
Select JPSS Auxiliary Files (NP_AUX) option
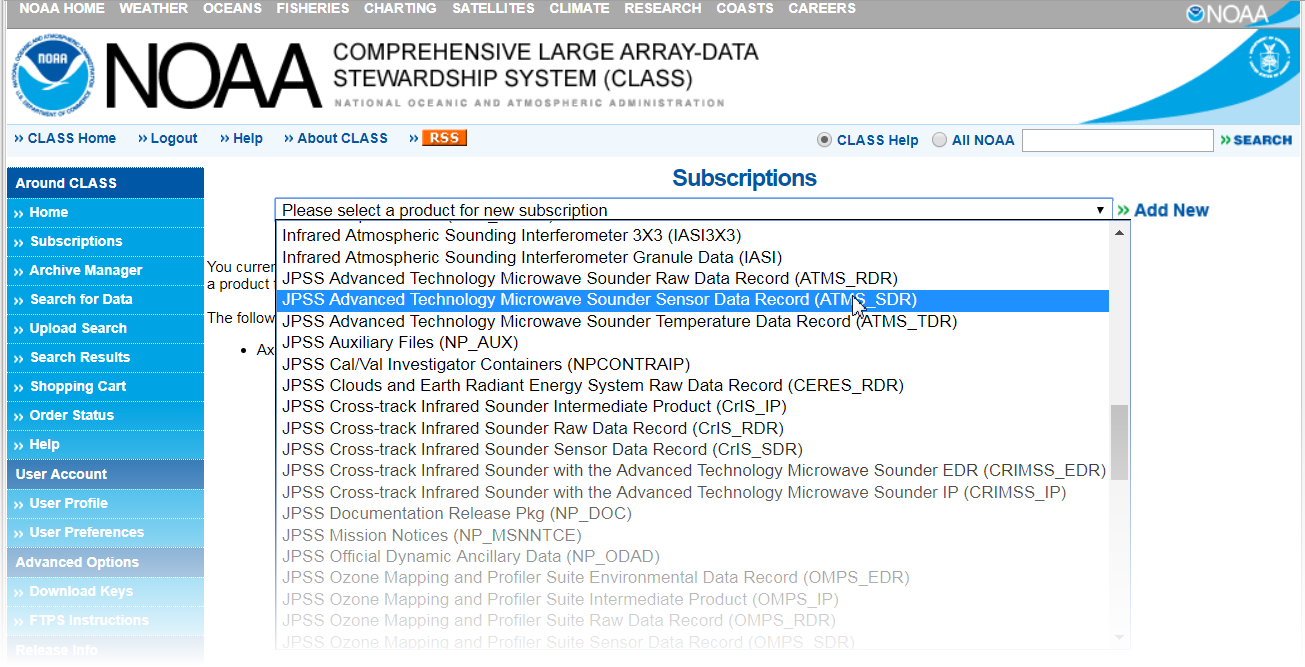tap(692, 343)
